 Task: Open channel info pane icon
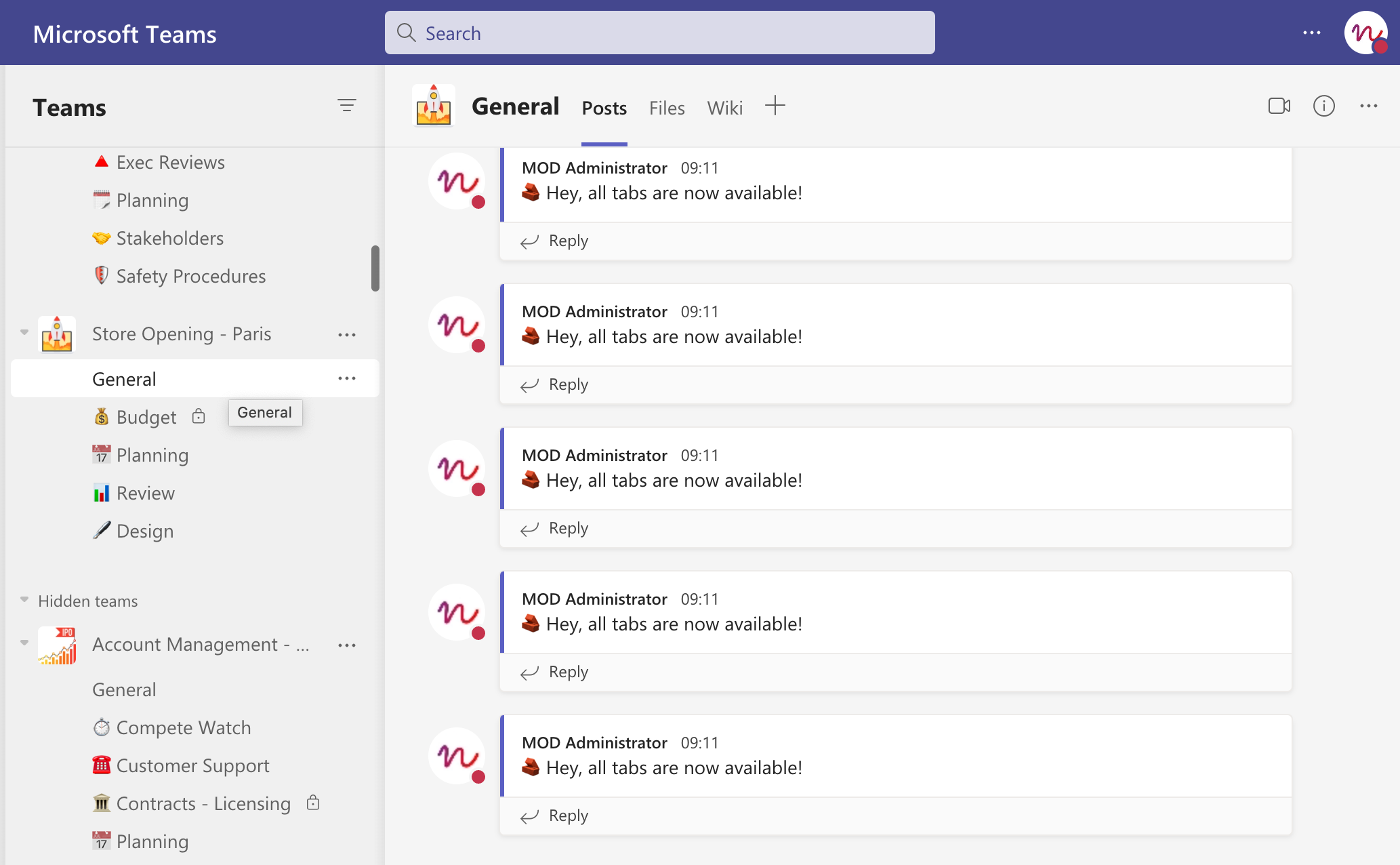pos(1323,106)
